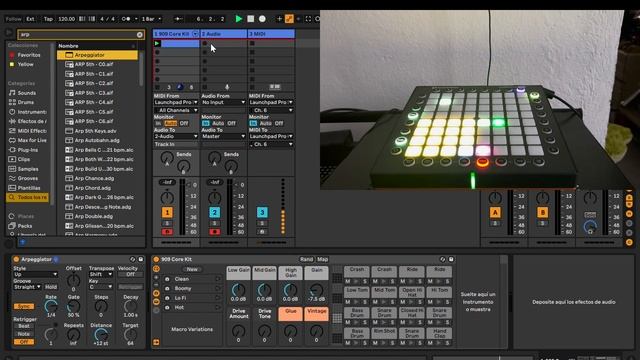640x360 pixels.
Task: Open track 2 Audio To Master dropdown
Action: (223, 136)
